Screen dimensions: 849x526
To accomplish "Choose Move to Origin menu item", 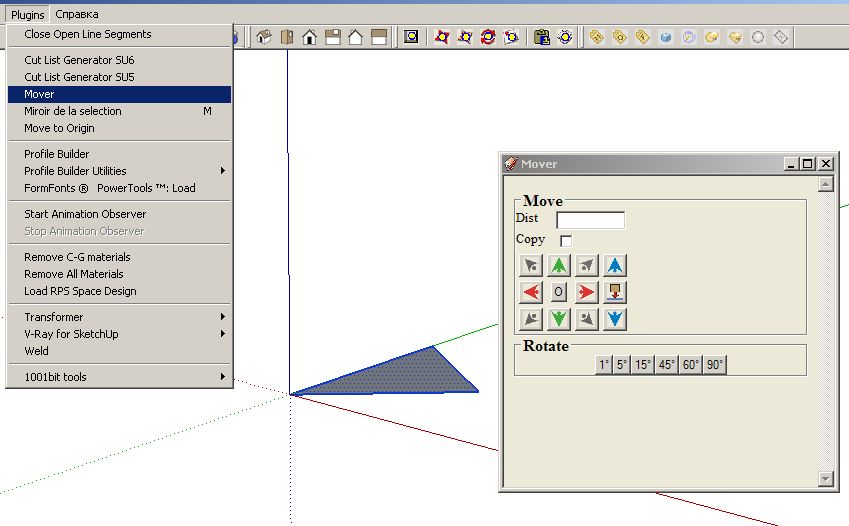I will [x=59, y=128].
